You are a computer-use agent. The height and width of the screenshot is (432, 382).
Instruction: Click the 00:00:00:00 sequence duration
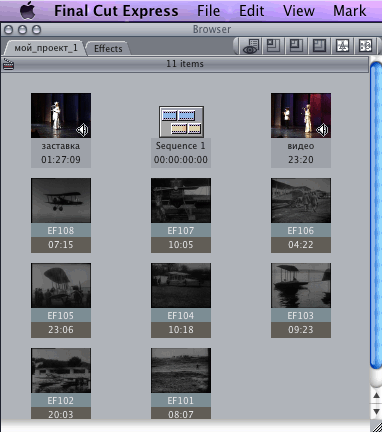[x=181, y=160]
